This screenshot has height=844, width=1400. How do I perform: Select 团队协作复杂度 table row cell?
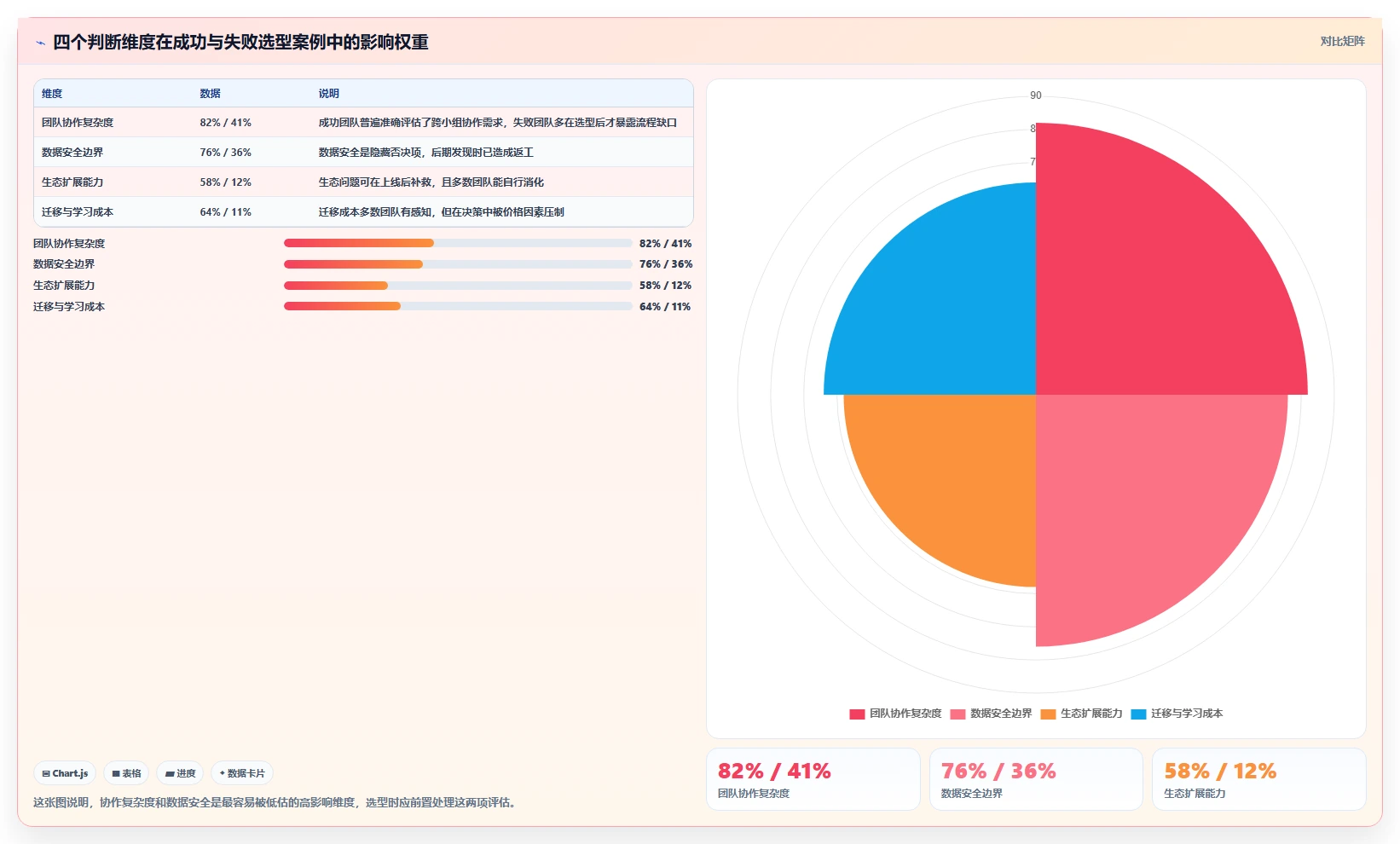click(x=78, y=123)
